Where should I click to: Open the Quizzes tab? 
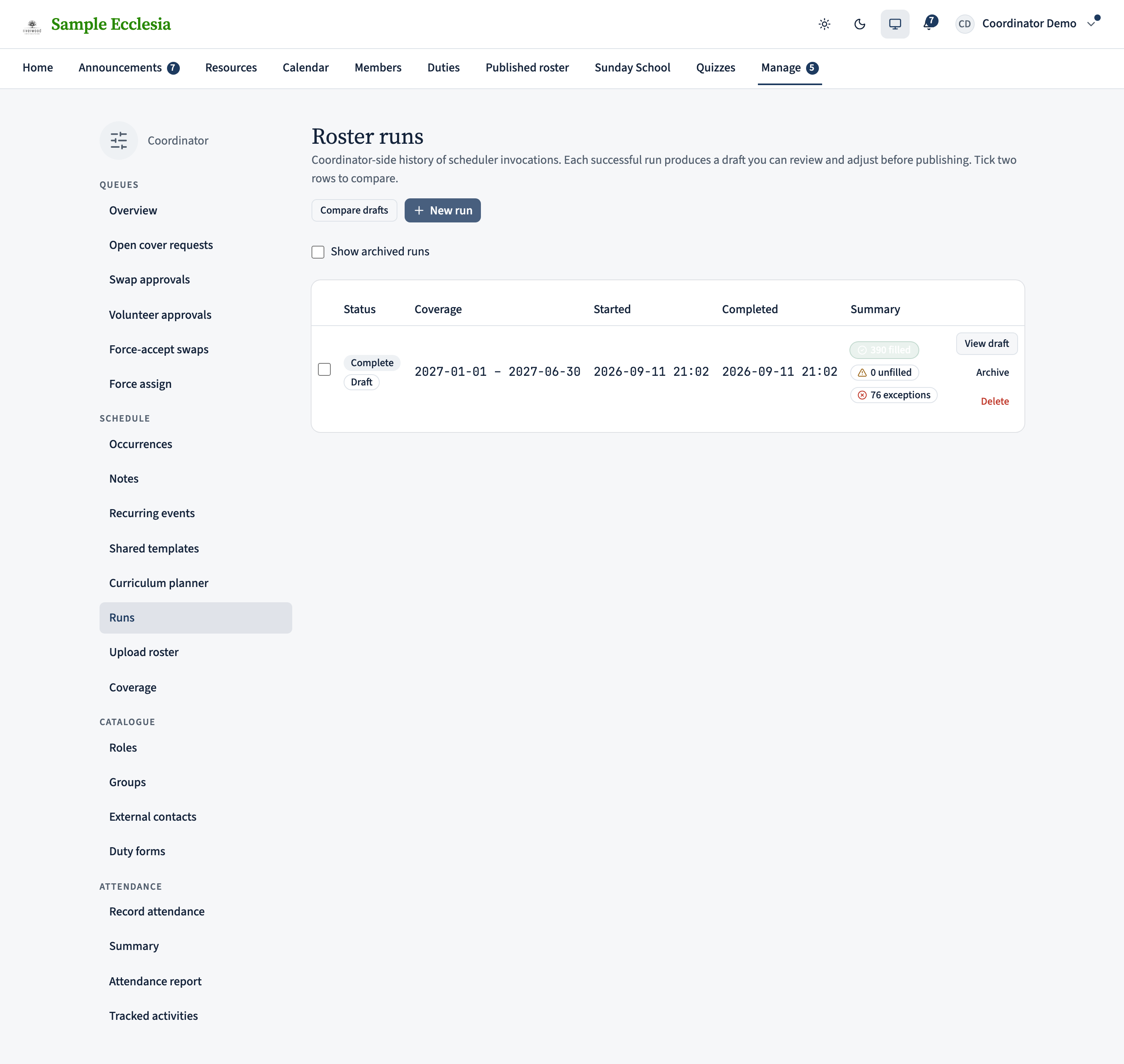pyautogui.click(x=716, y=67)
